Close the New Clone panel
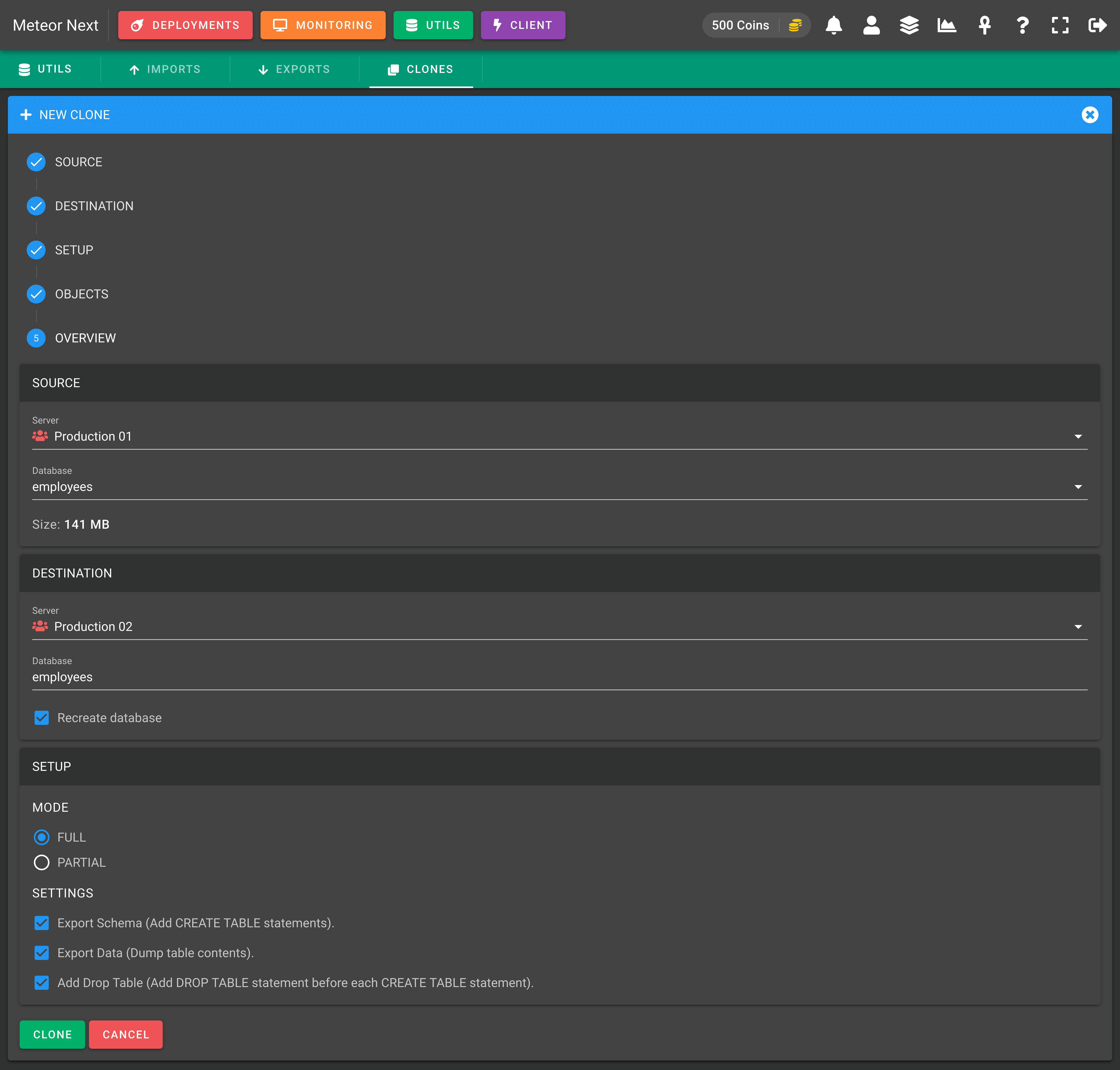Viewport: 1120px width, 1070px height. [1090, 115]
